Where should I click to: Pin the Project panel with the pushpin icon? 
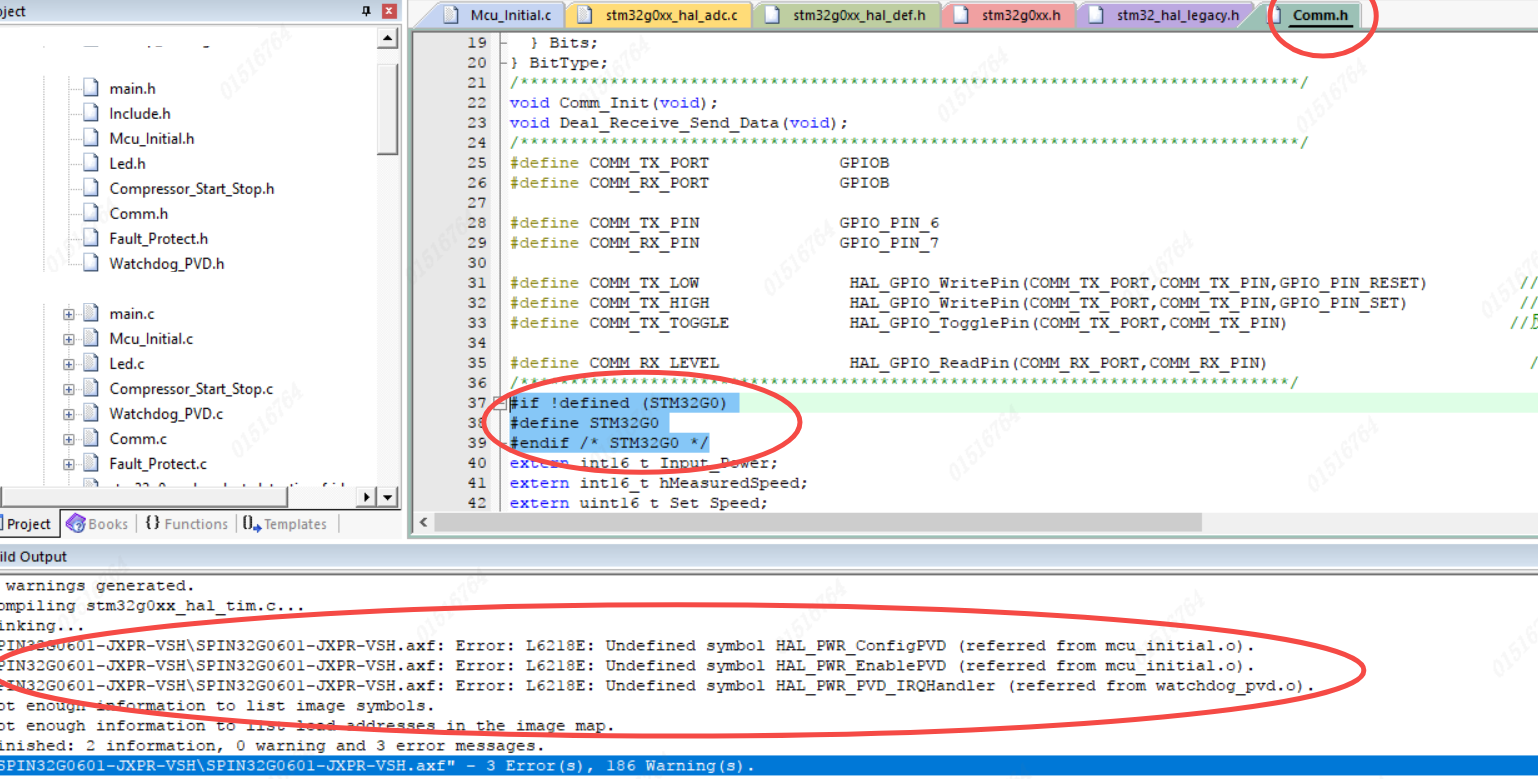pos(366,11)
